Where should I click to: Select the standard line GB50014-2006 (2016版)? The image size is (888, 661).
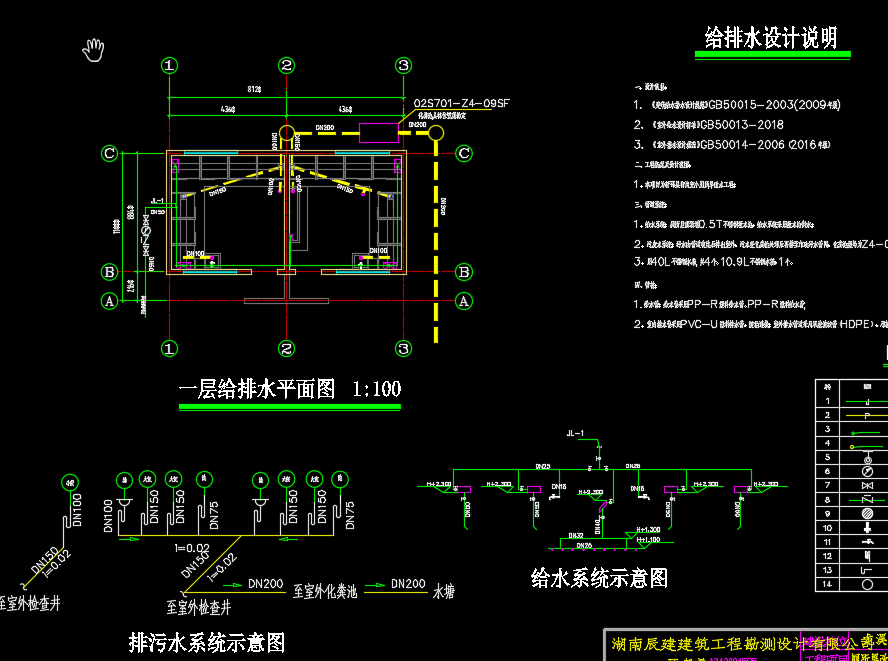(x=732, y=144)
